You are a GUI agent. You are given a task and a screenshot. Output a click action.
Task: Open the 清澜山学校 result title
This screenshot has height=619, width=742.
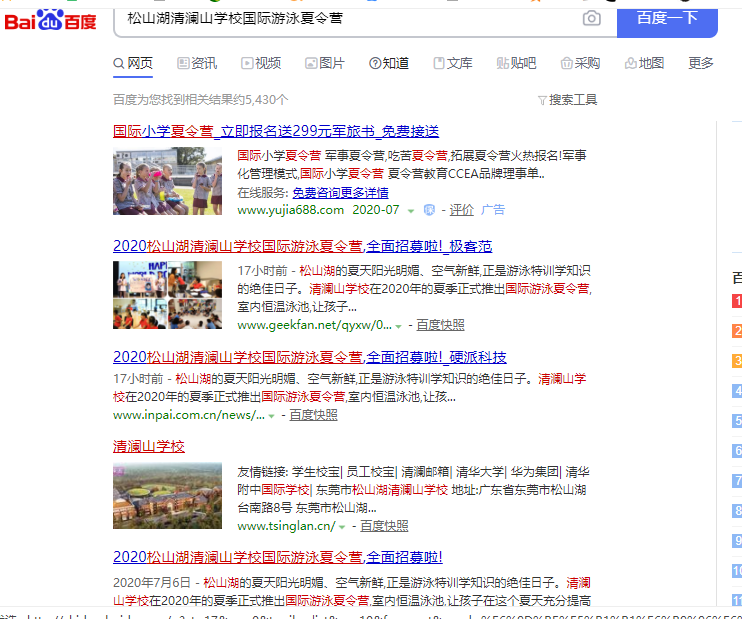click(x=149, y=446)
